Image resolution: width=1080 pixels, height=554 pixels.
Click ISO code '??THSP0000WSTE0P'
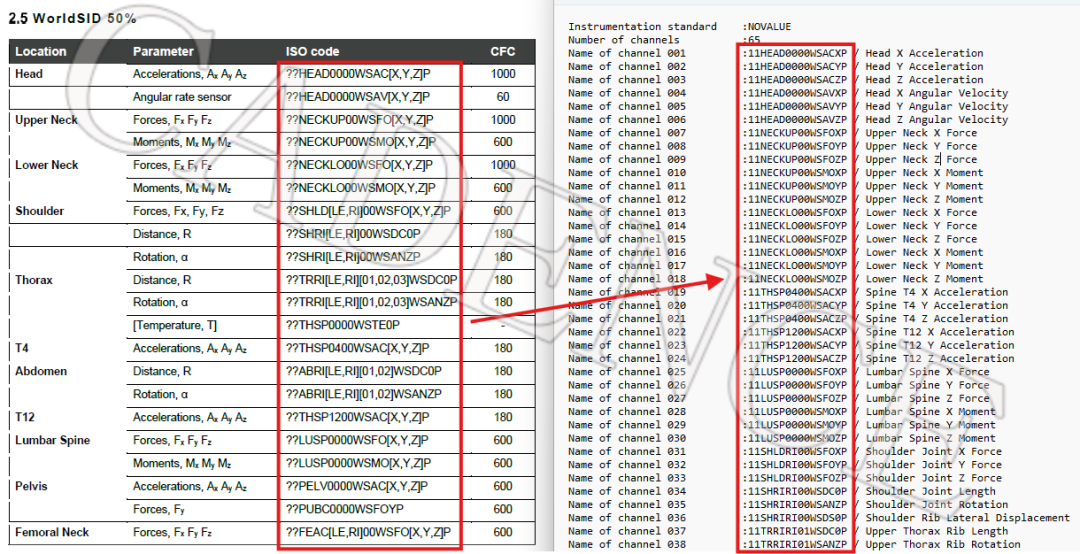coord(342,325)
